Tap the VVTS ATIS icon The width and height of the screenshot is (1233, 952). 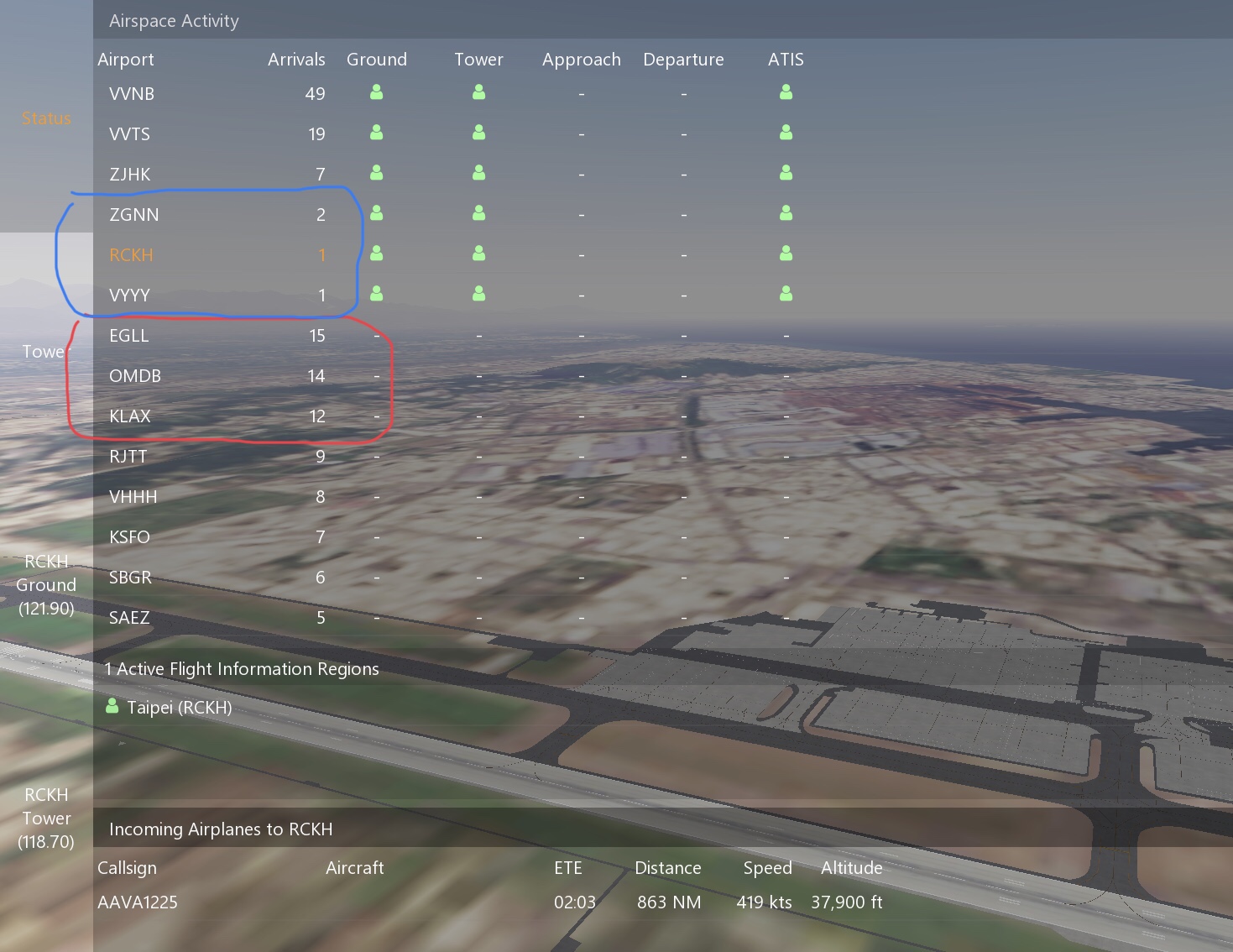pos(786,133)
